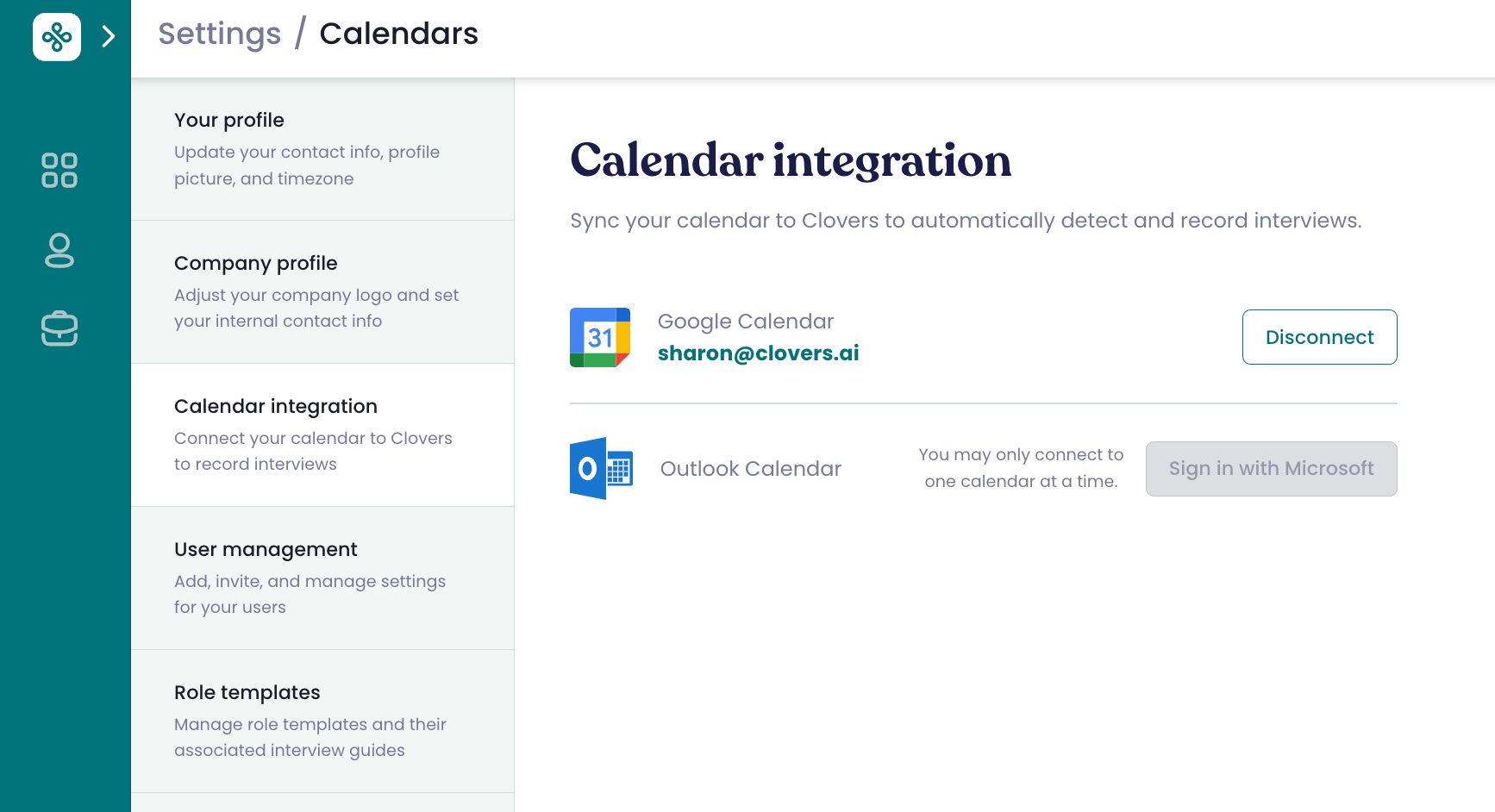Open Role templates settings section
Image resolution: width=1495 pixels, height=812 pixels.
322,721
